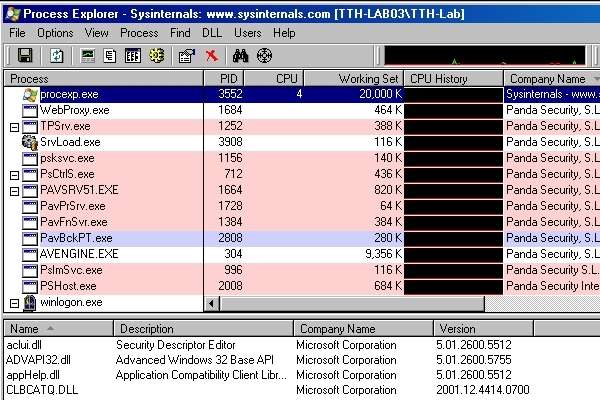The image size is (600, 400).
Task: Click the AVENGINE.EXE window icon
Action: [x=30, y=255]
